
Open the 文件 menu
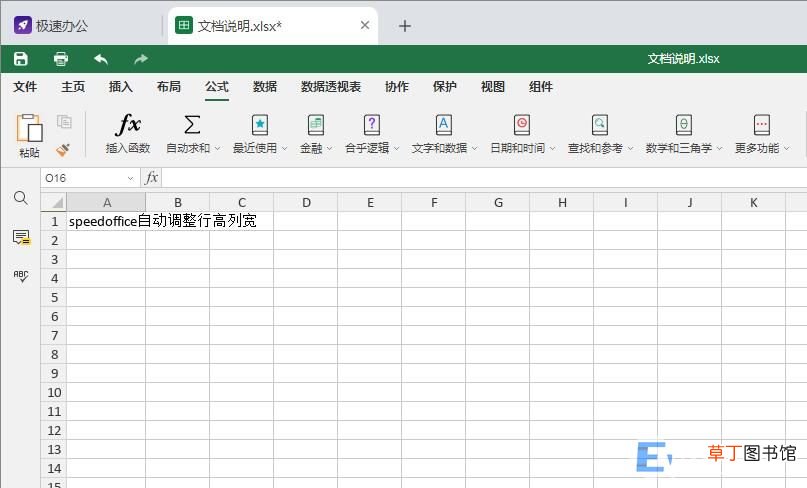click(25, 87)
